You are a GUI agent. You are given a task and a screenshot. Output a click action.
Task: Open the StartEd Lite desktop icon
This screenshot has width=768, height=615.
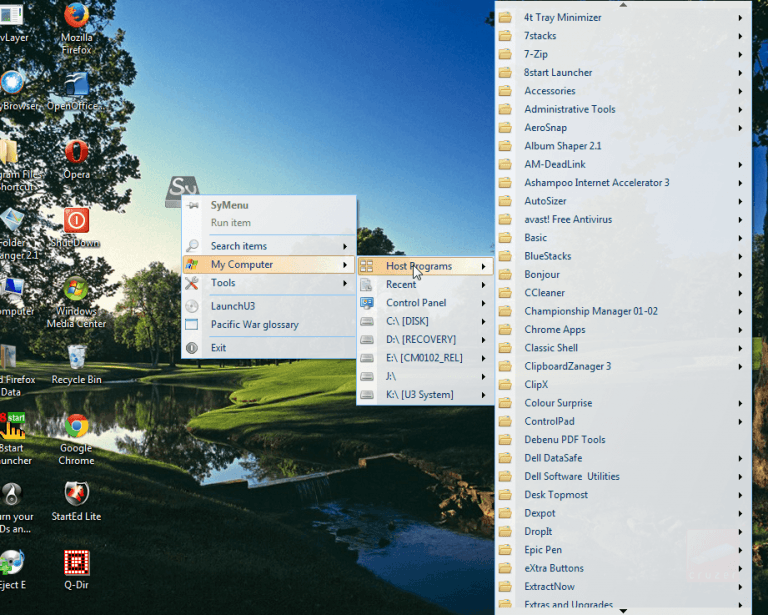(x=76, y=495)
